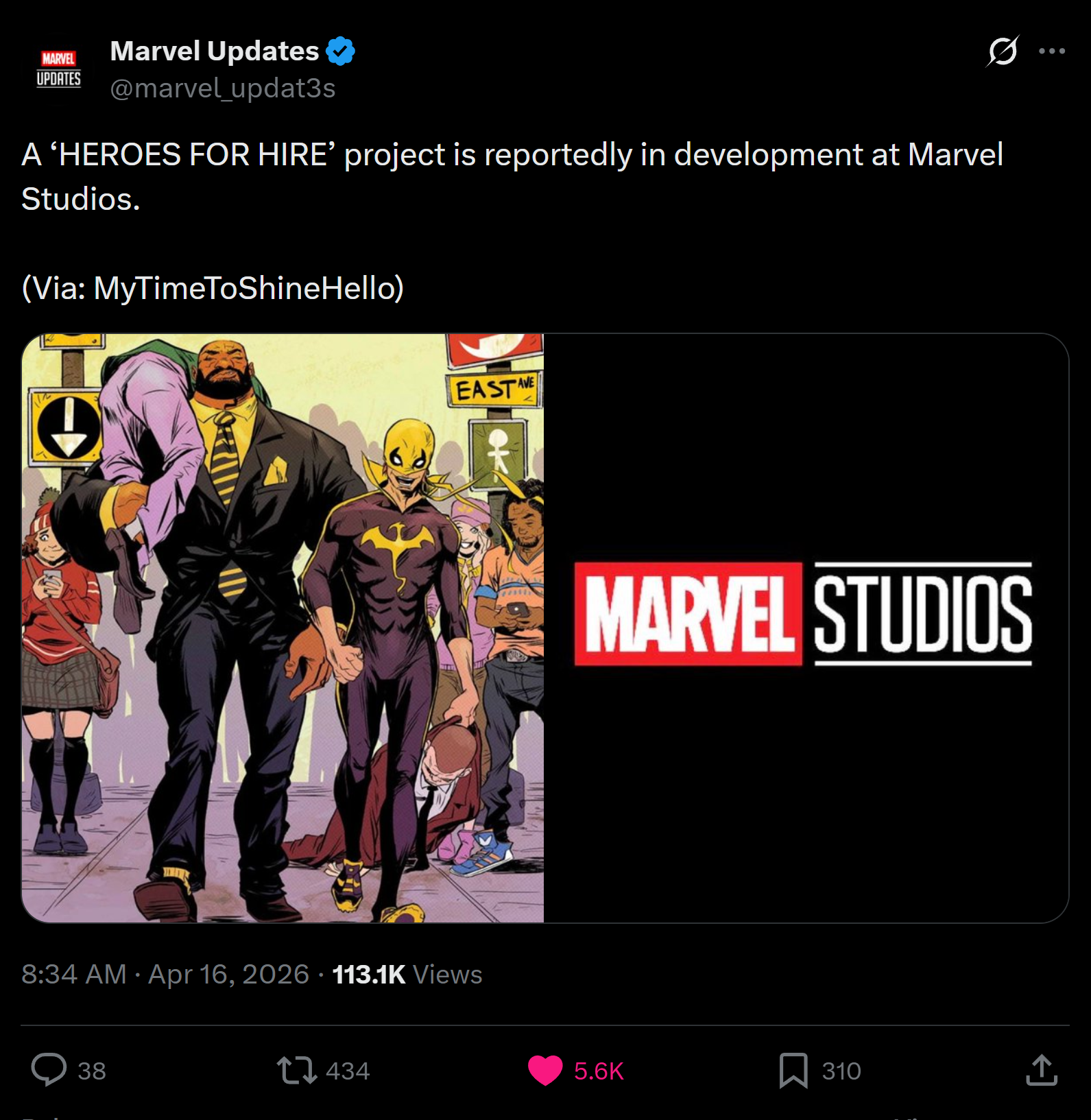Click the share upload arrow icon
The image size is (1091, 1120).
coord(1042,1070)
